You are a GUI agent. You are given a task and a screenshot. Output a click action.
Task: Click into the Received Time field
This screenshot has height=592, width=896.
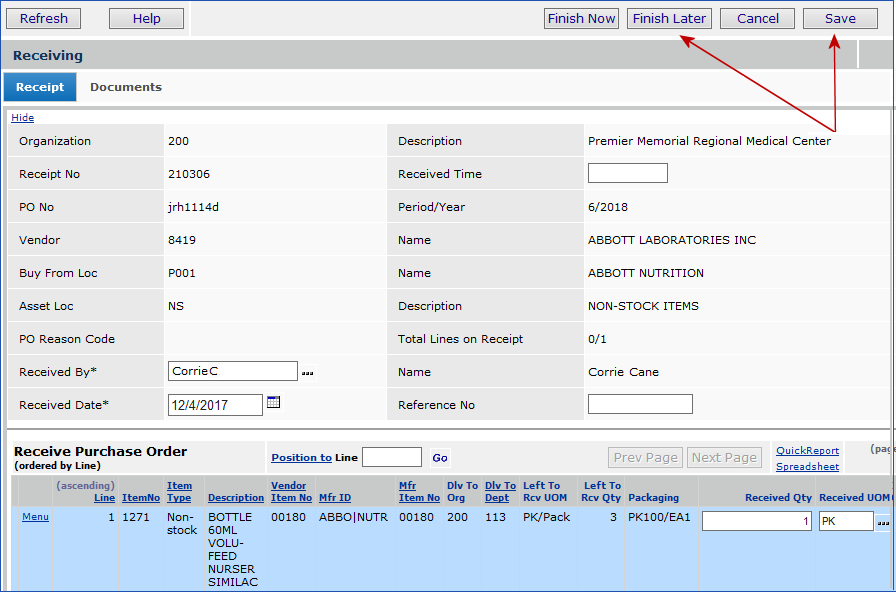627,173
